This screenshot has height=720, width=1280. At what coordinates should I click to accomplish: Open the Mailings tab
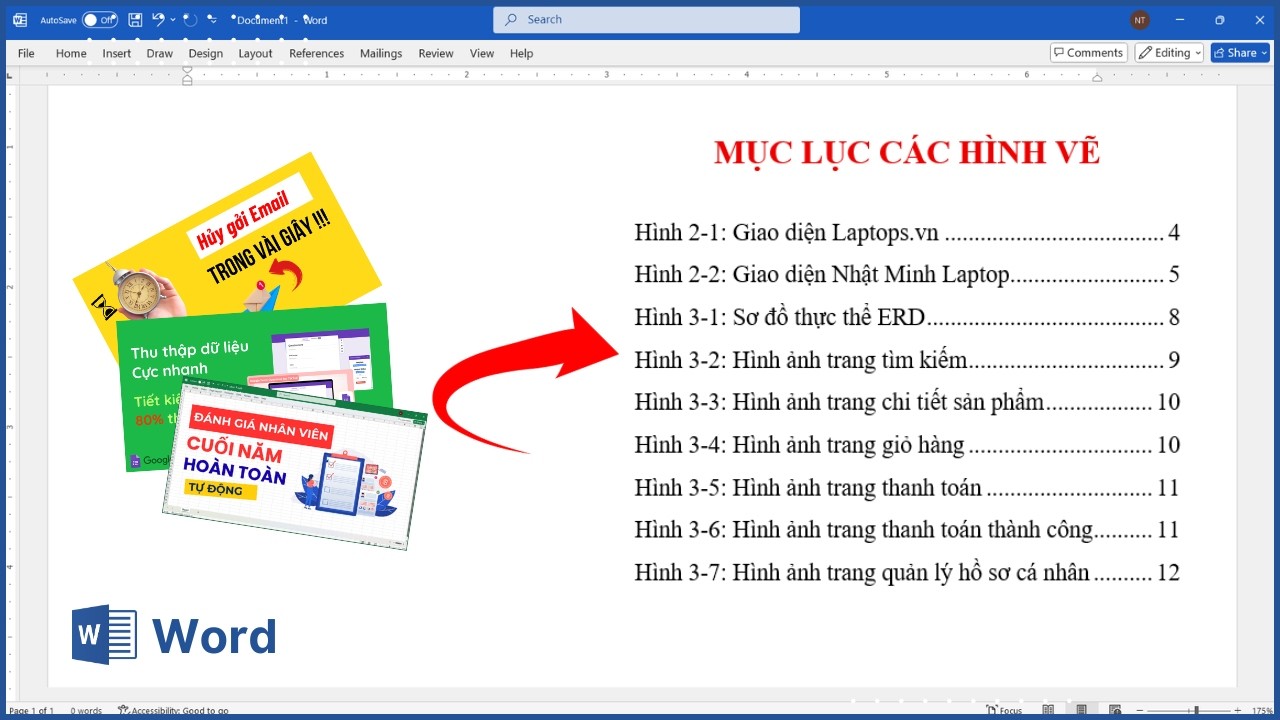(x=381, y=53)
